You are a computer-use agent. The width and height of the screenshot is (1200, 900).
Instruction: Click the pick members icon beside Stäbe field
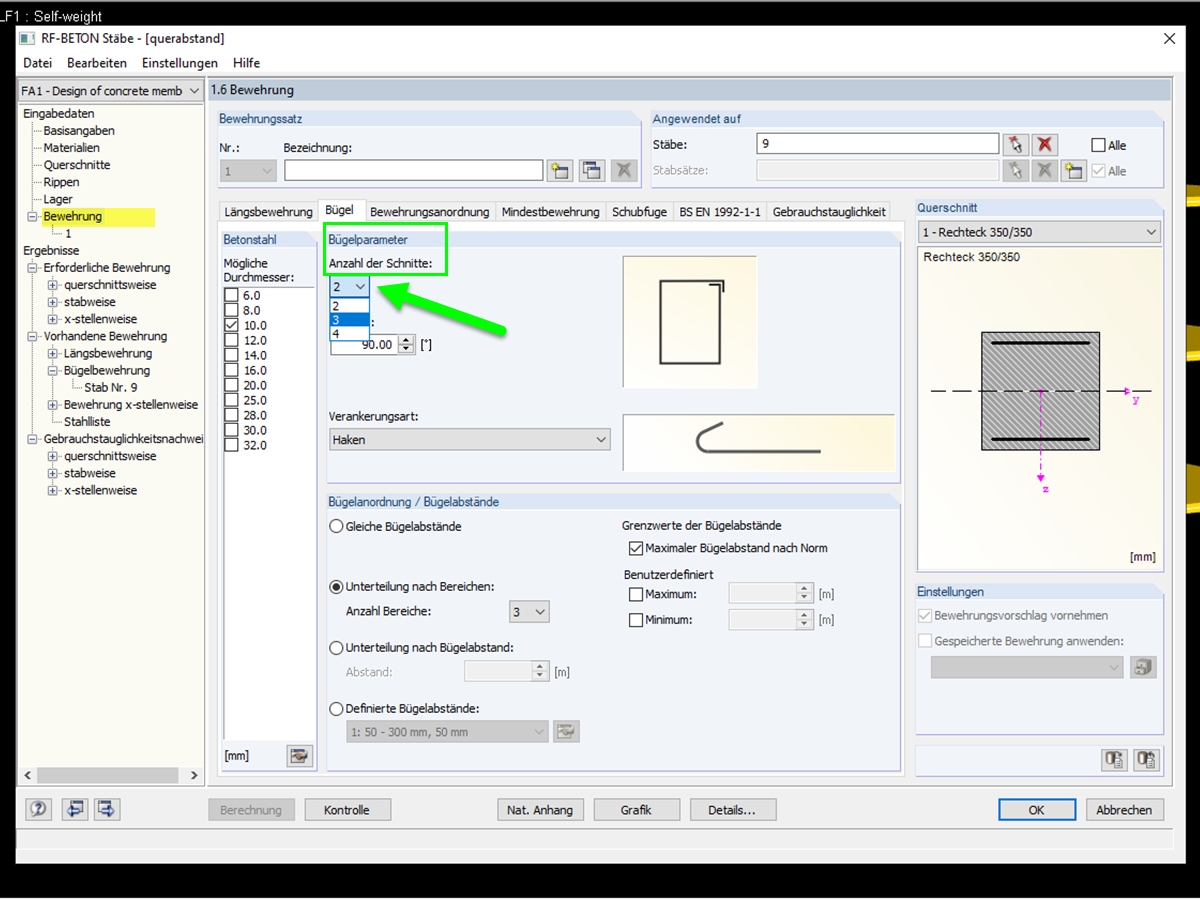coord(1016,145)
